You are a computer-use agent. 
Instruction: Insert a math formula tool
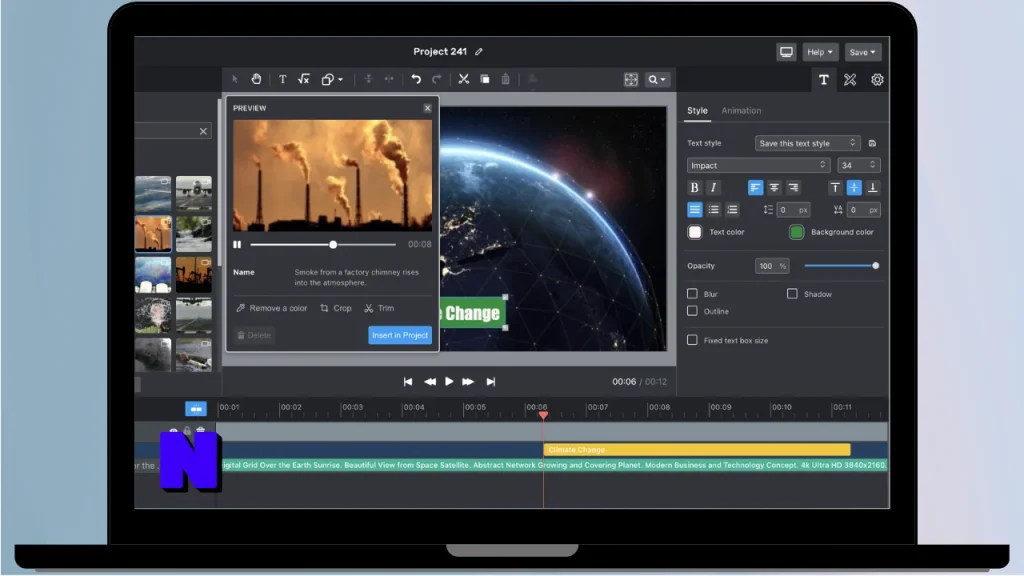pos(304,80)
